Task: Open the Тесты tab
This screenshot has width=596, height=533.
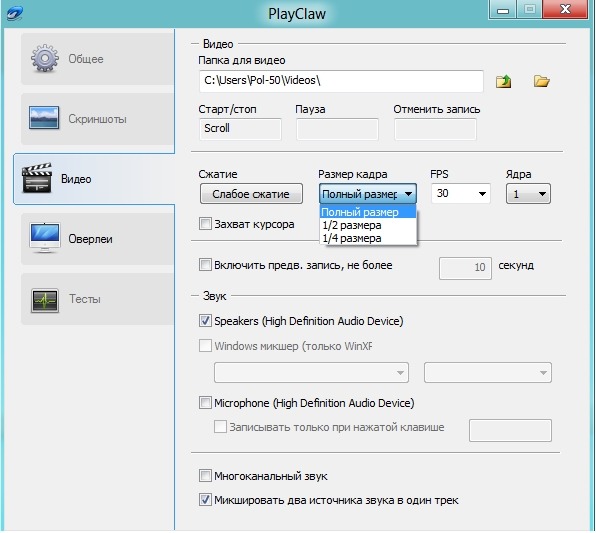Action: click(x=98, y=299)
